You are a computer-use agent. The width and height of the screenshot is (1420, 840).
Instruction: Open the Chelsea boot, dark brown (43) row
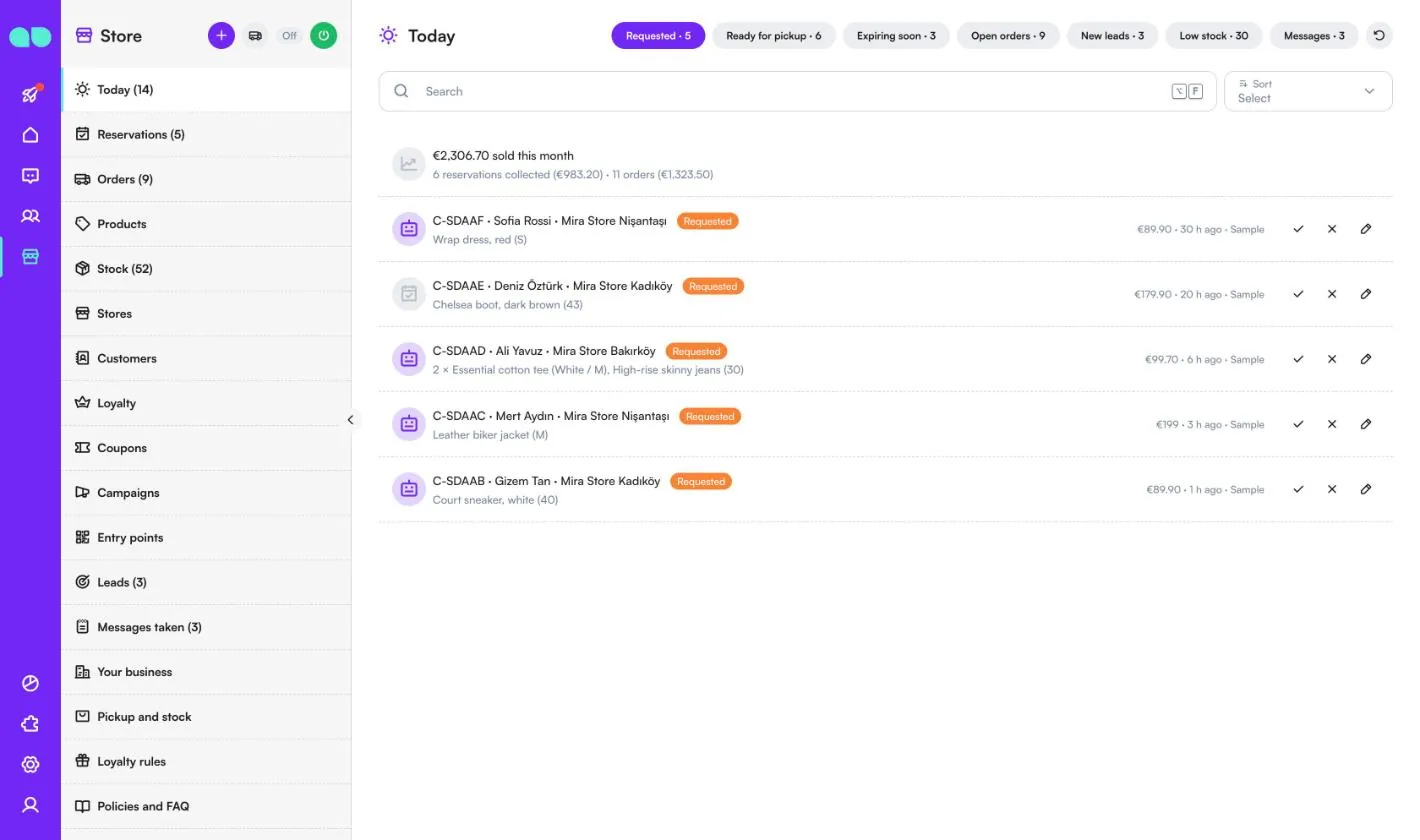(x=885, y=294)
